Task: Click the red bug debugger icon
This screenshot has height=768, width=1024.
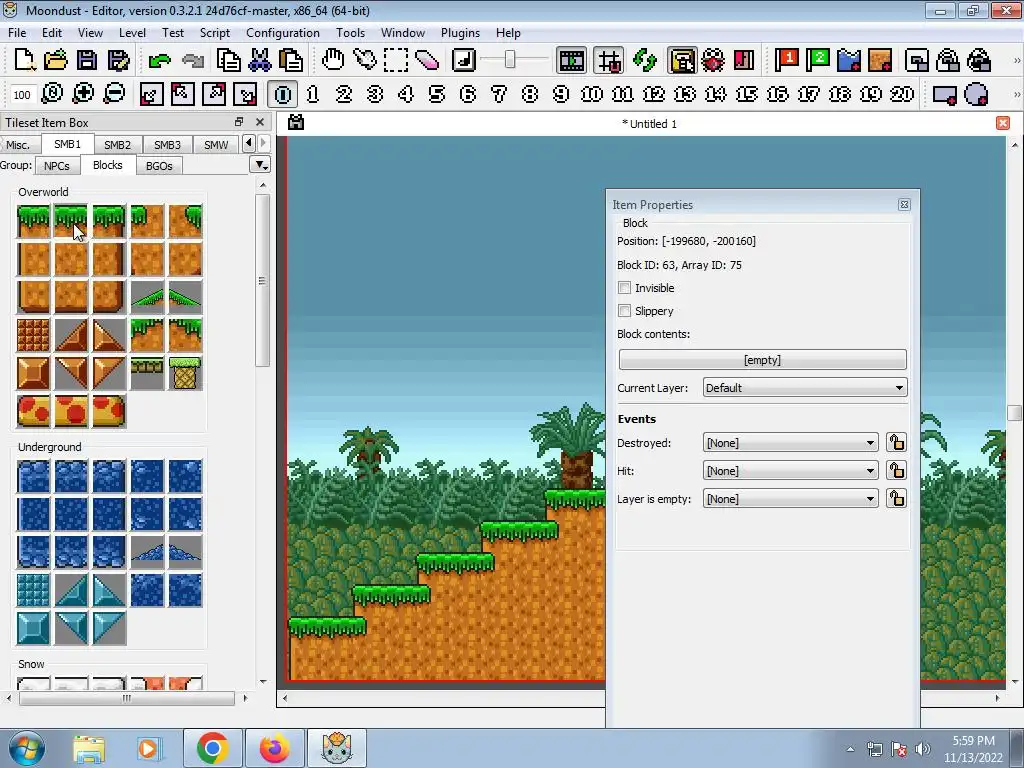Action: pyautogui.click(x=712, y=60)
